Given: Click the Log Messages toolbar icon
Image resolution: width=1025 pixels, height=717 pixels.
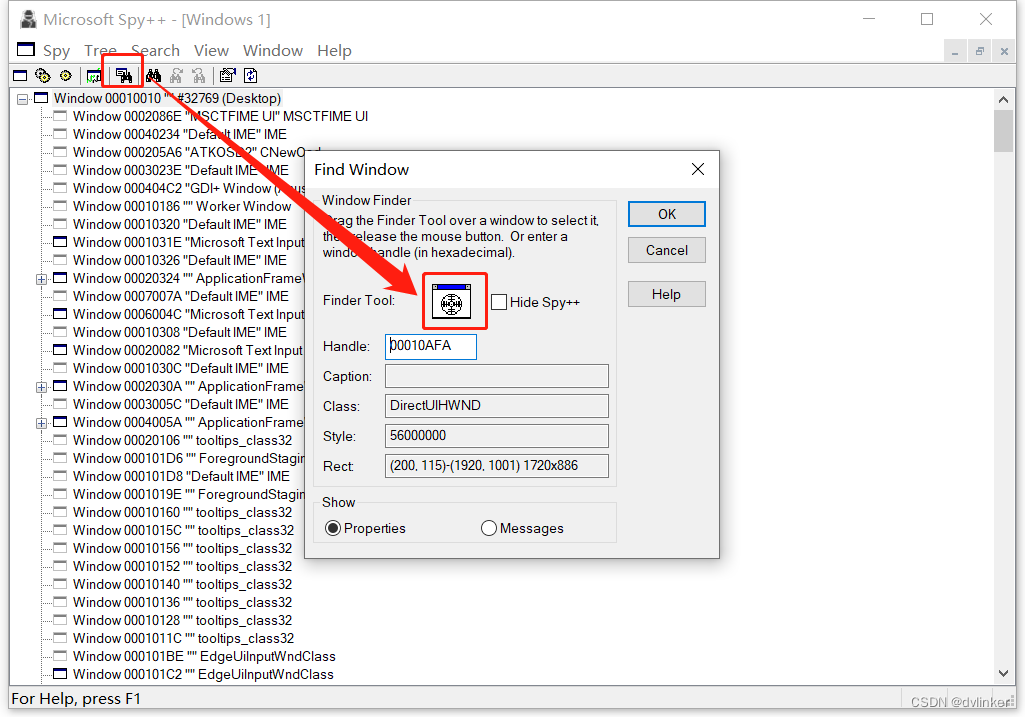Looking at the screenshot, I should click(x=95, y=76).
